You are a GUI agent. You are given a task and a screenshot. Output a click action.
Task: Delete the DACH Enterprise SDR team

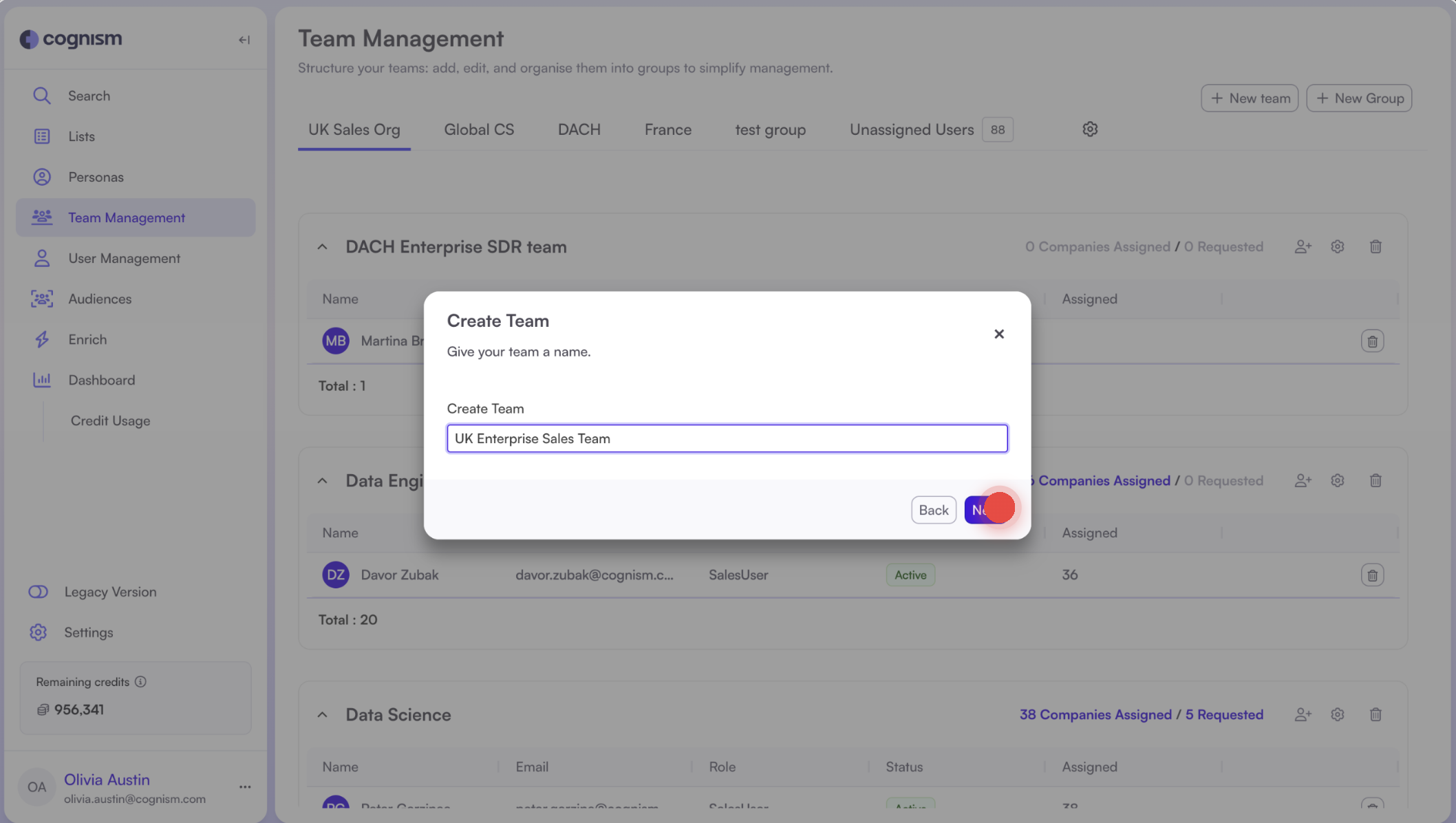[1375, 246]
